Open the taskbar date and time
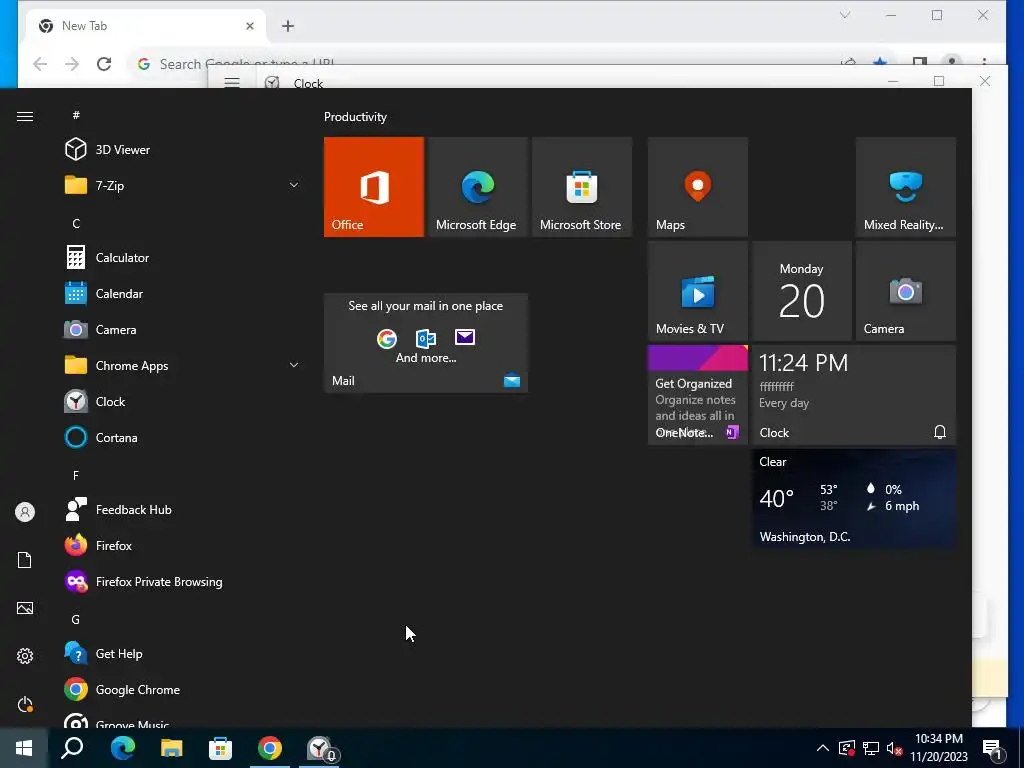Image resolution: width=1024 pixels, height=768 pixels. pyautogui.click(x=938, y=748)
